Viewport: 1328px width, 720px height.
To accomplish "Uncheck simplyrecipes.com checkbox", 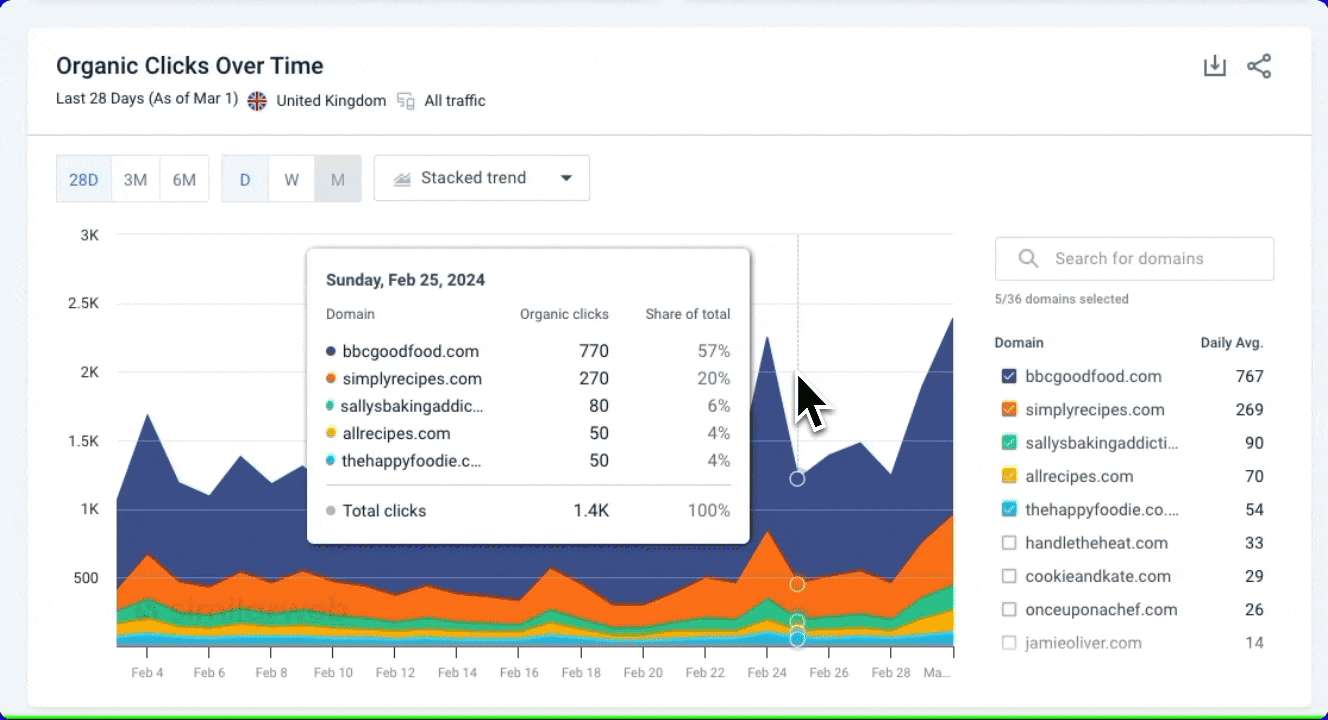I will (x=1009, y=410).
